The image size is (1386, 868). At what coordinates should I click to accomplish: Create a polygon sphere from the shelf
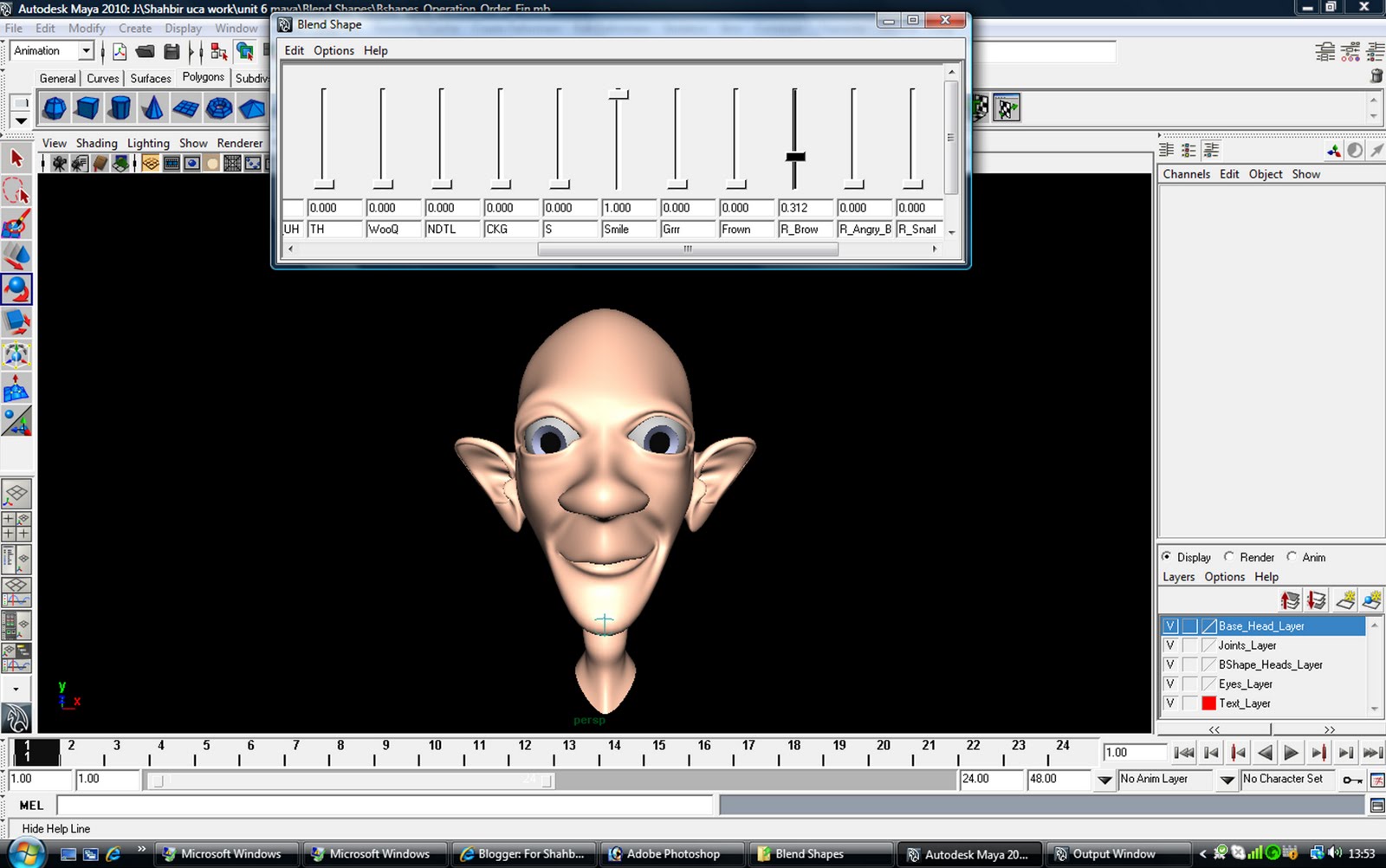54,107
